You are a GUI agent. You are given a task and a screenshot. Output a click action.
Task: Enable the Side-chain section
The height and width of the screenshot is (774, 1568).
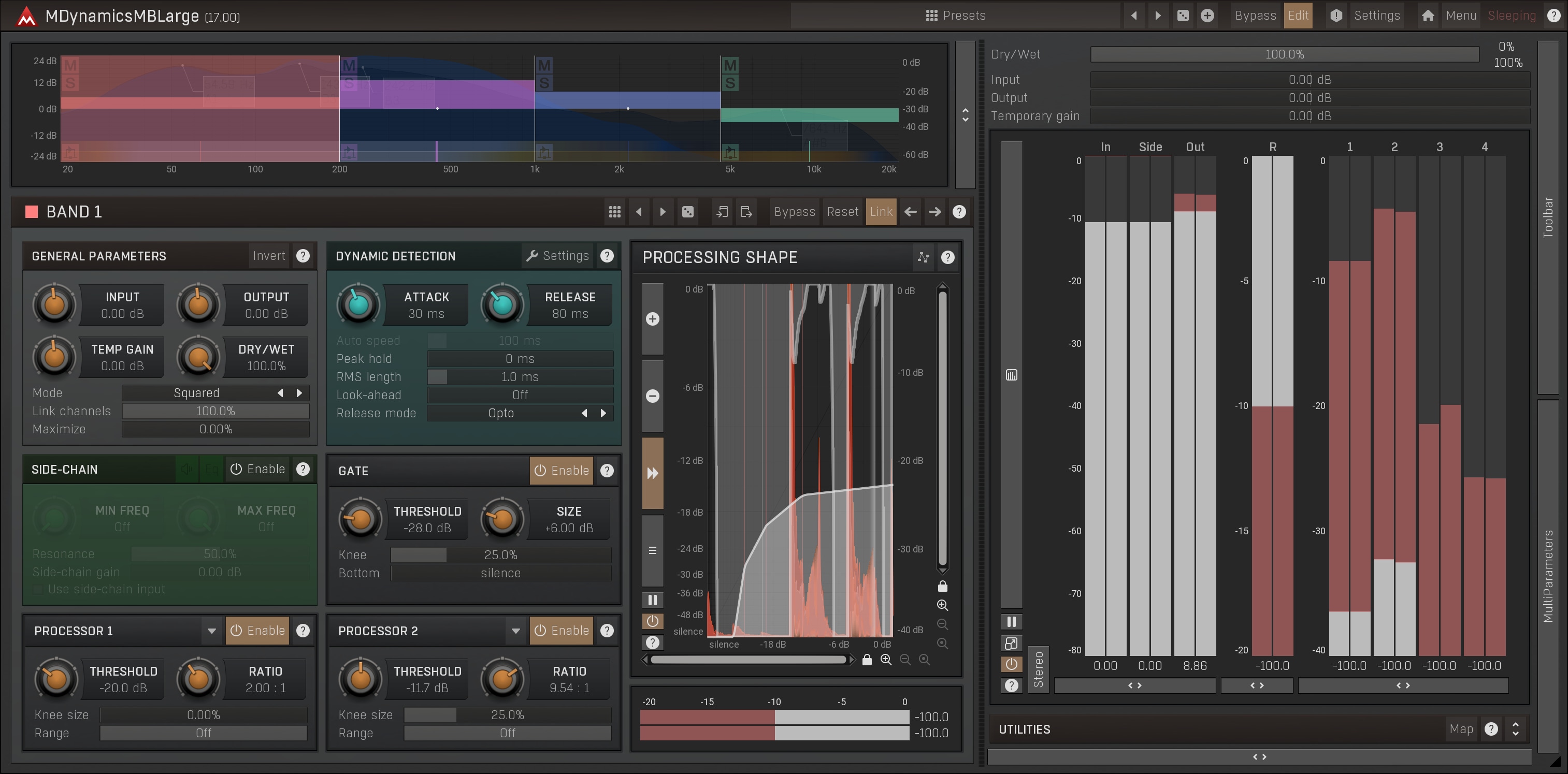(257, 469)
